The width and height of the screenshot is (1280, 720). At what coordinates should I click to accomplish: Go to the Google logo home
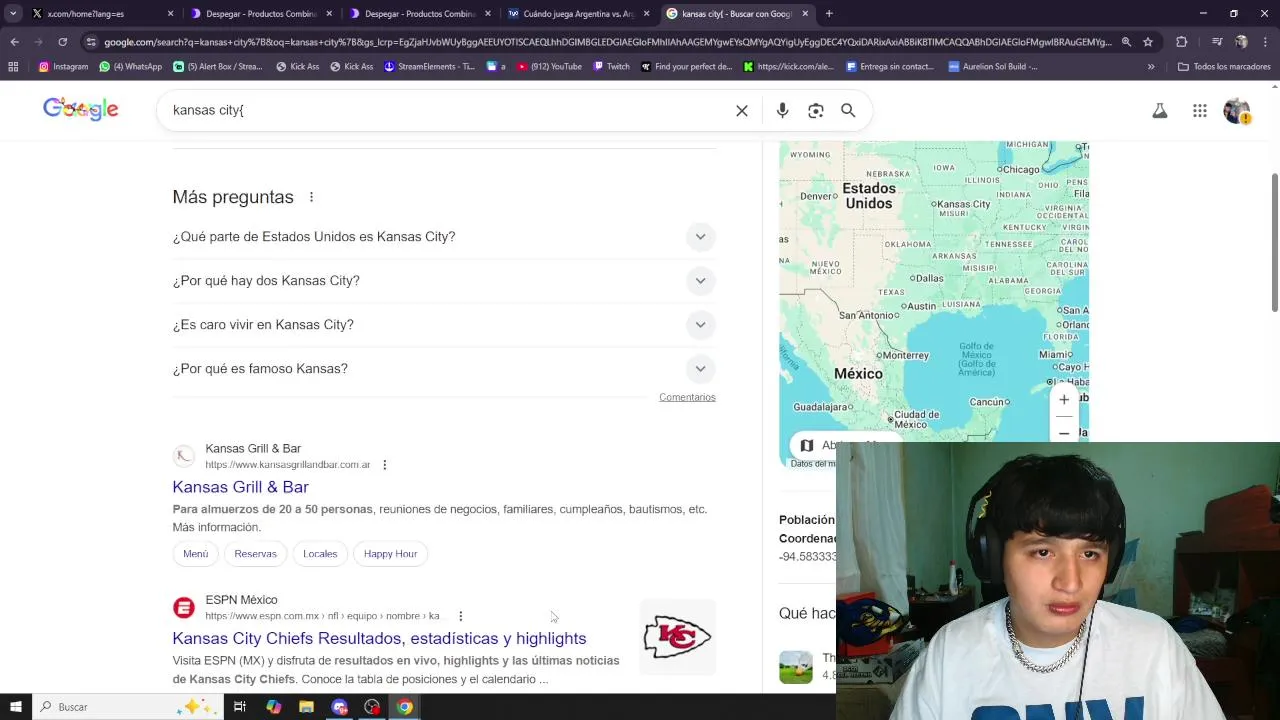tap(81, 110)
